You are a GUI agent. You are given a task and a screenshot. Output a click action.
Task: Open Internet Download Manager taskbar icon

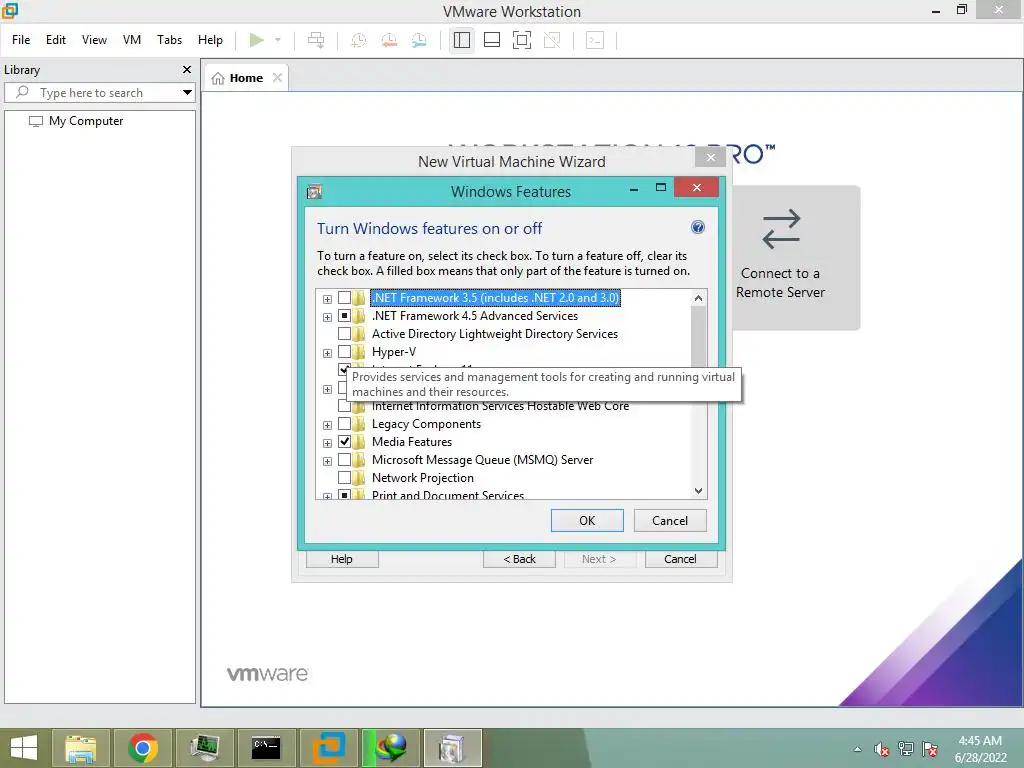pos(391,748)
